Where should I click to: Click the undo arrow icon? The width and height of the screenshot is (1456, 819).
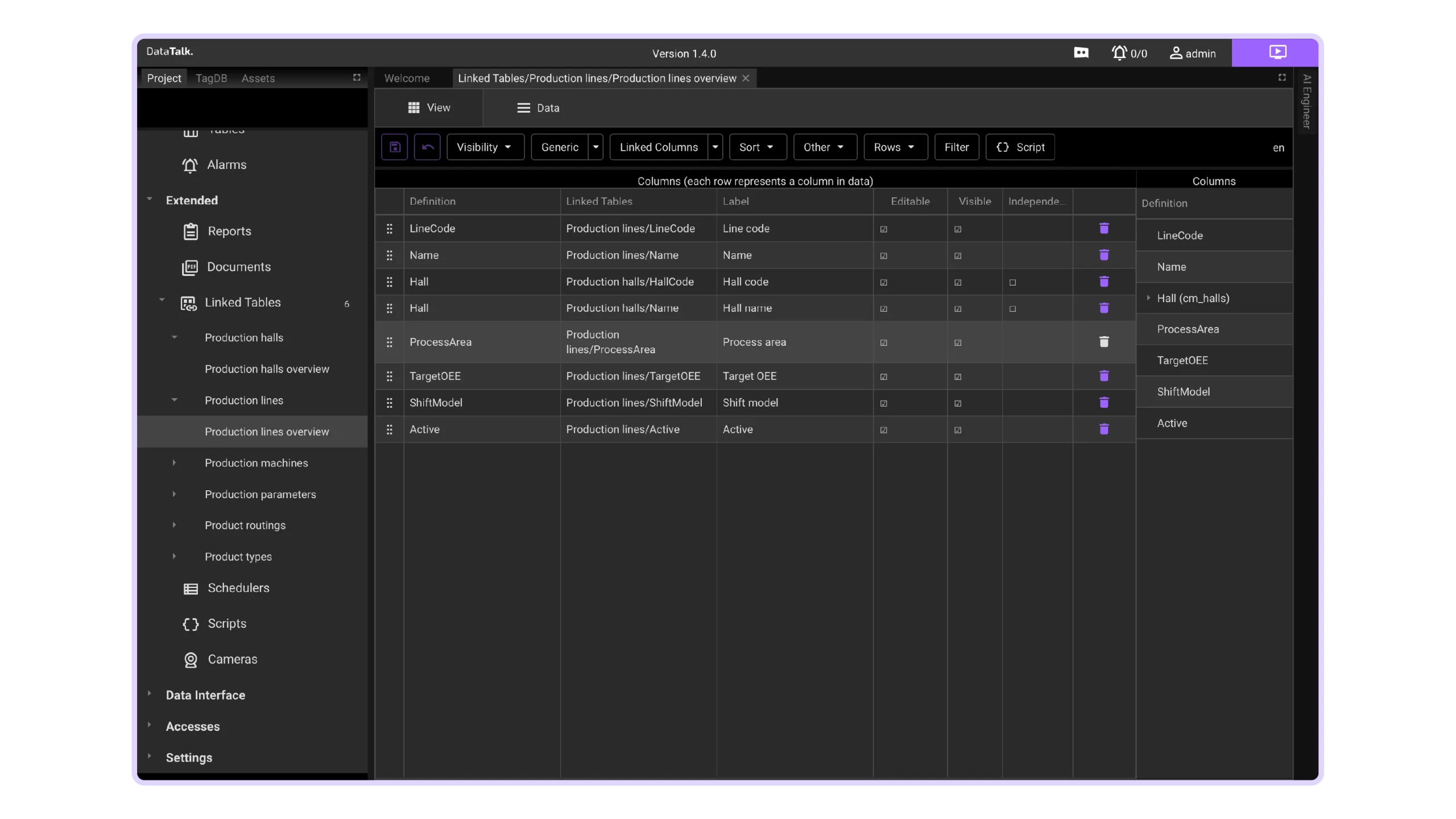pyautogui.click(x=427, y=147)
